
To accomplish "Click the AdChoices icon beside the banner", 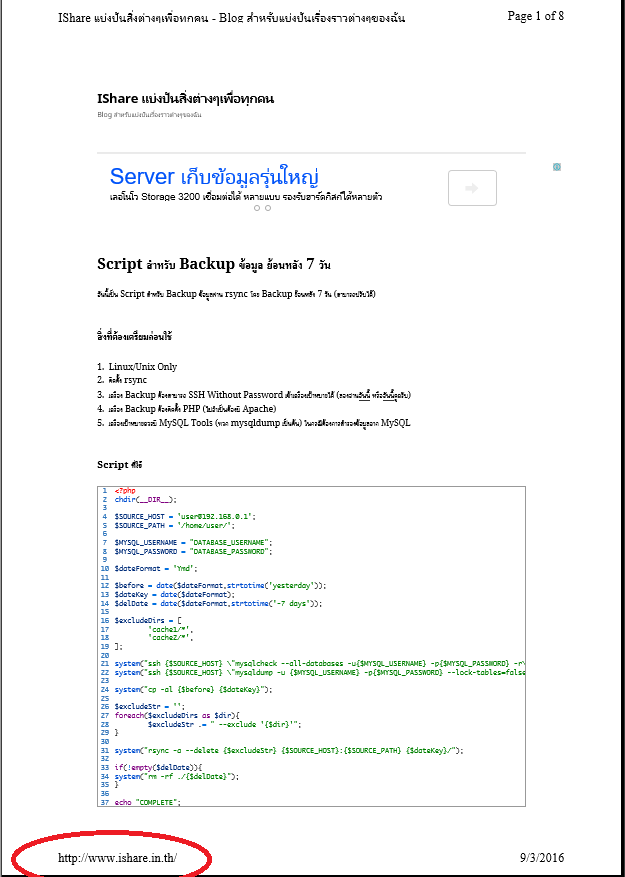I will tap(557, 167).
